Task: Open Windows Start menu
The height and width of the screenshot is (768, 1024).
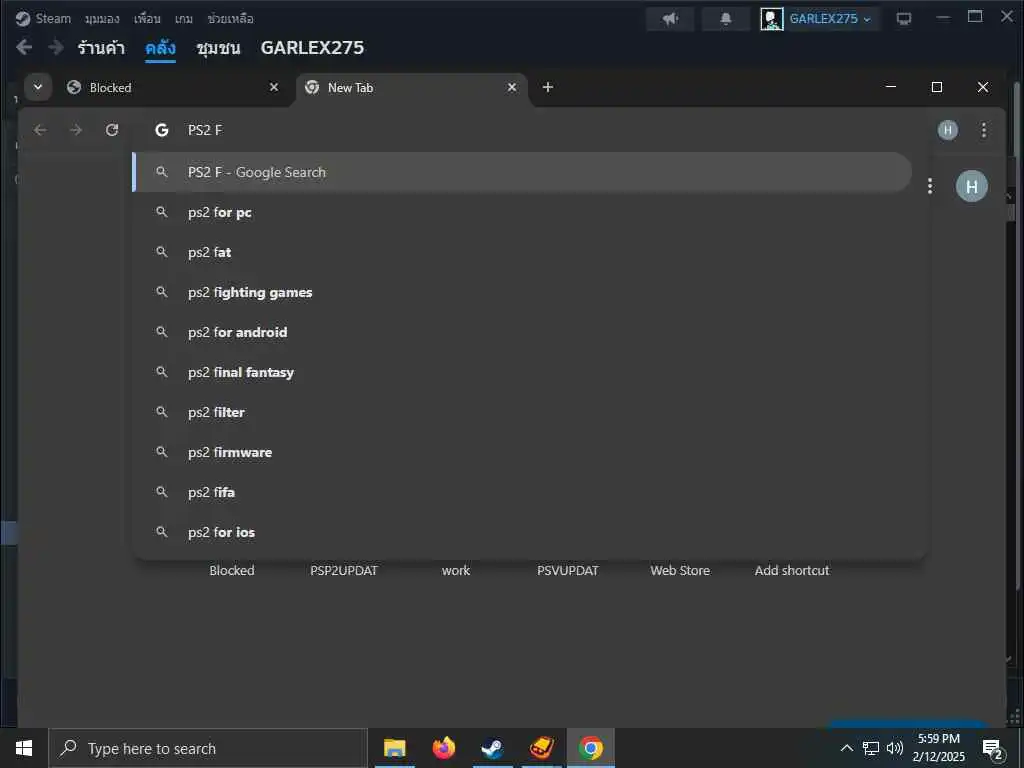Action: [24, 748]
